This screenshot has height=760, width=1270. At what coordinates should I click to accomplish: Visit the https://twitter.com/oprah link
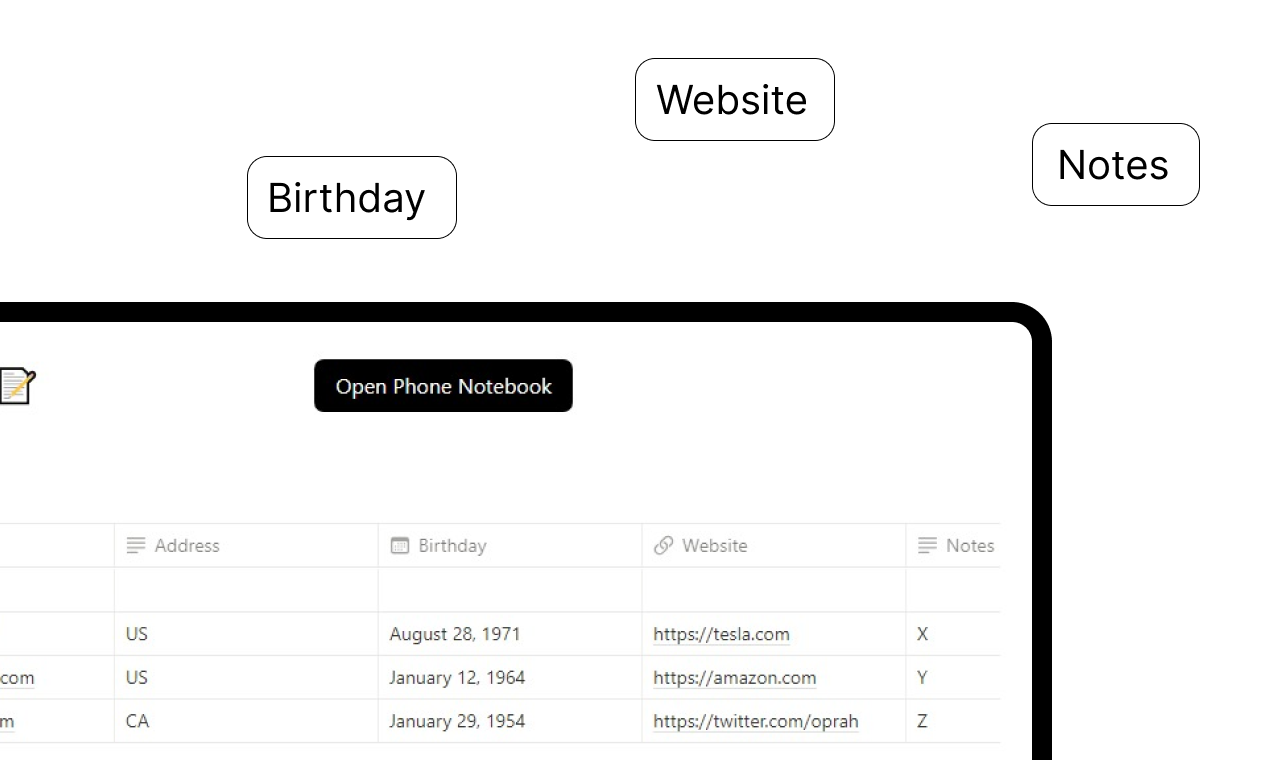(755, 721)
